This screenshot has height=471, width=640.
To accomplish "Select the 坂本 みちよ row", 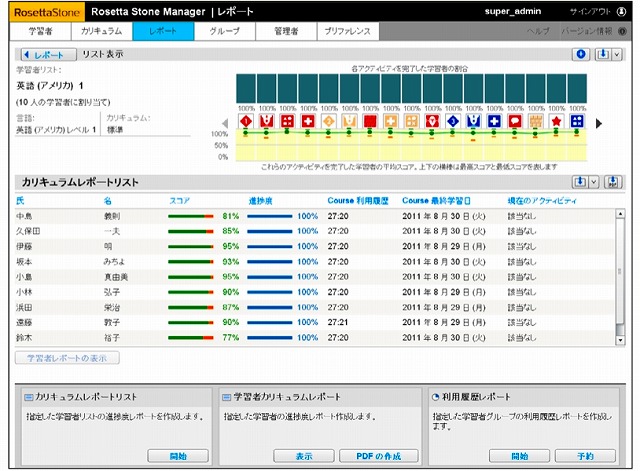I will point(315,262).
